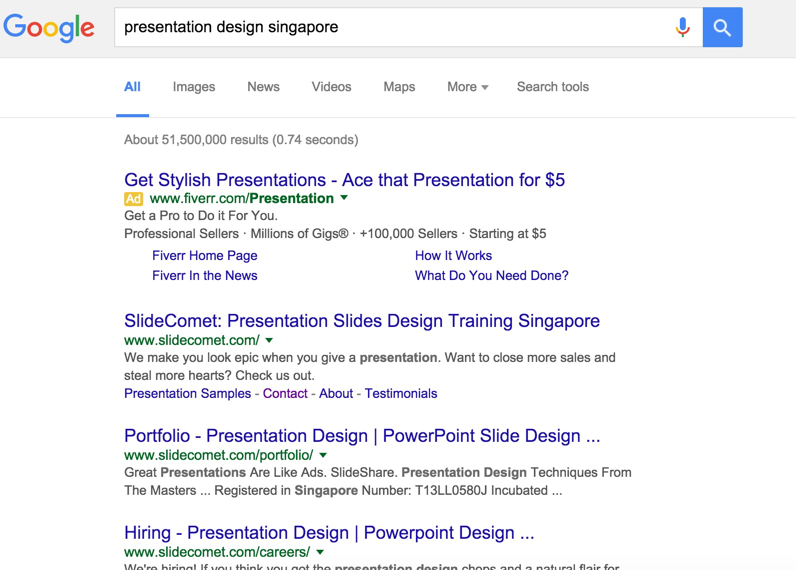The width and height of the screenshot is (796, 570).
Task: Click the www.slidecomet.com/ URL text
Action: 192,340
